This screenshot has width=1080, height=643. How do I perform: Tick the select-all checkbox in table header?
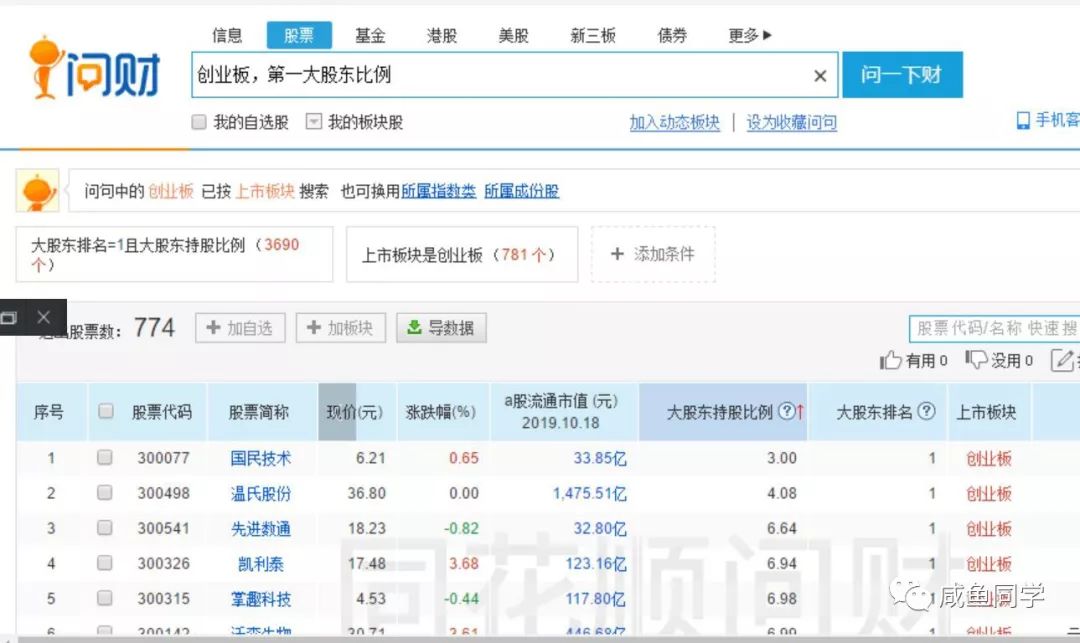click(105, 411)
